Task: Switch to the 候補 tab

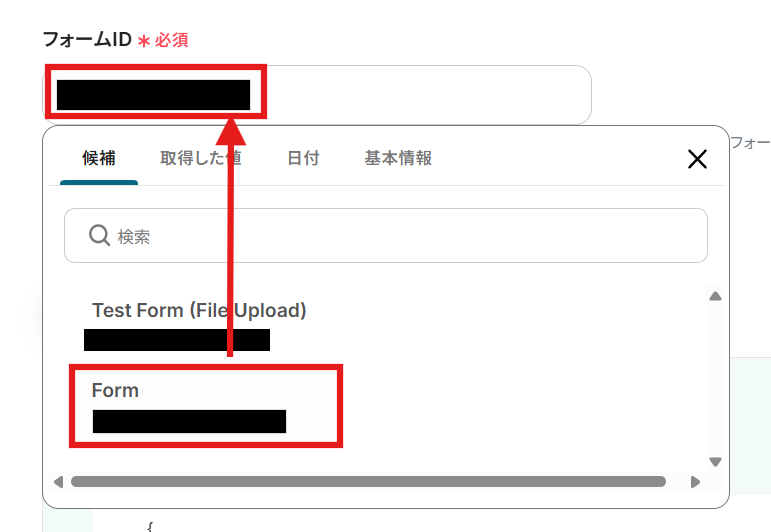Action: [99, 158]
